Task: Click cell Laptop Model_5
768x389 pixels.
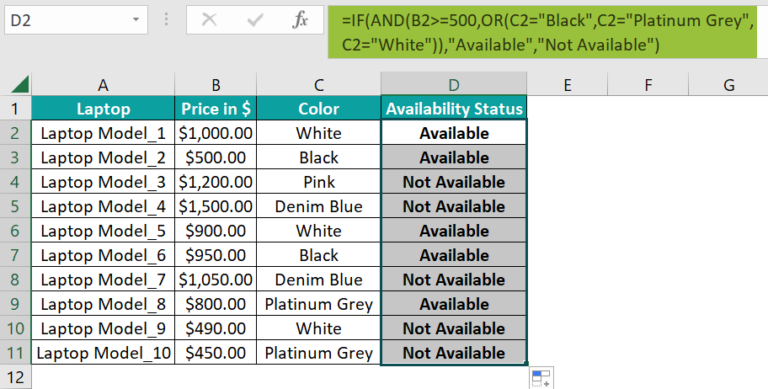Action: 103,231
